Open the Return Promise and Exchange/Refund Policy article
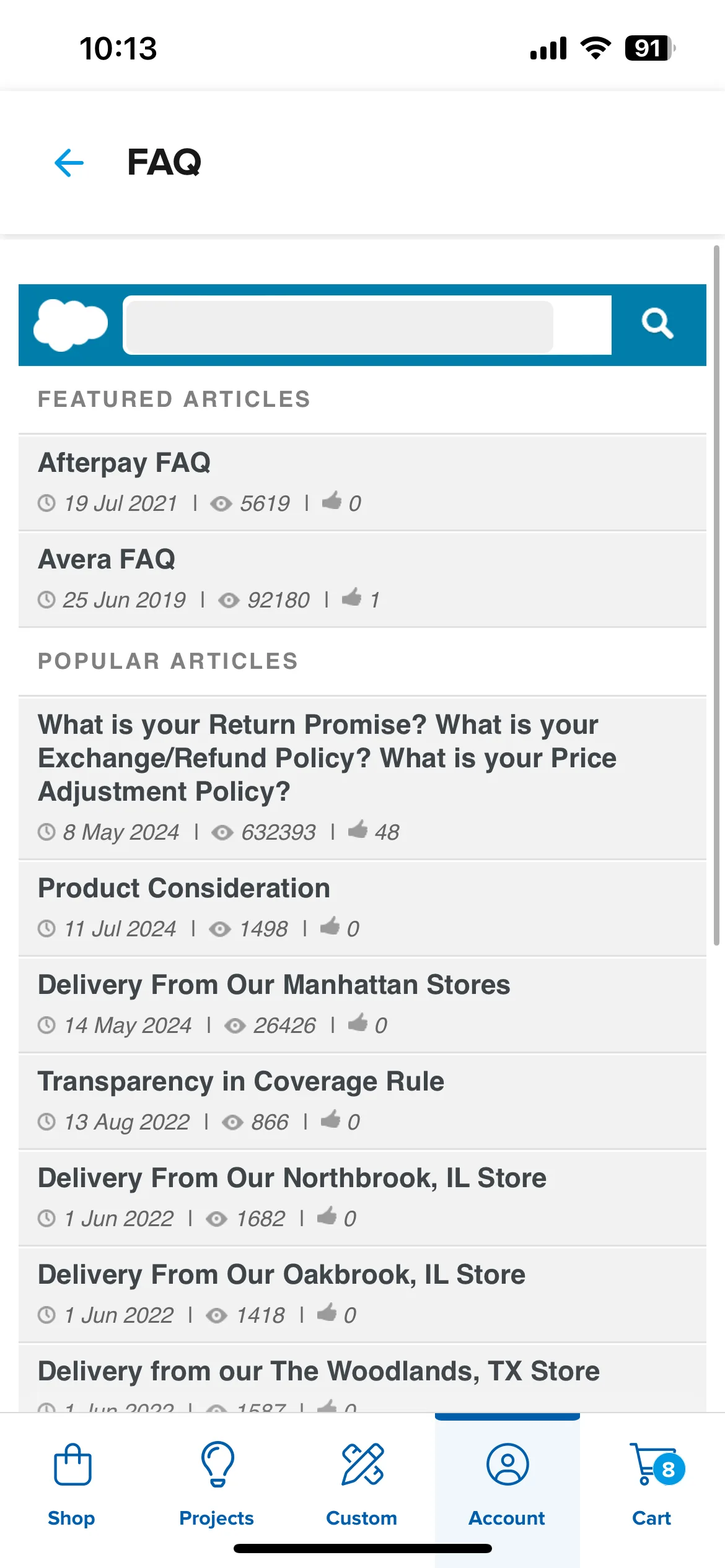Viewport: 725px width, 1568px height. (x=362, y=778)
